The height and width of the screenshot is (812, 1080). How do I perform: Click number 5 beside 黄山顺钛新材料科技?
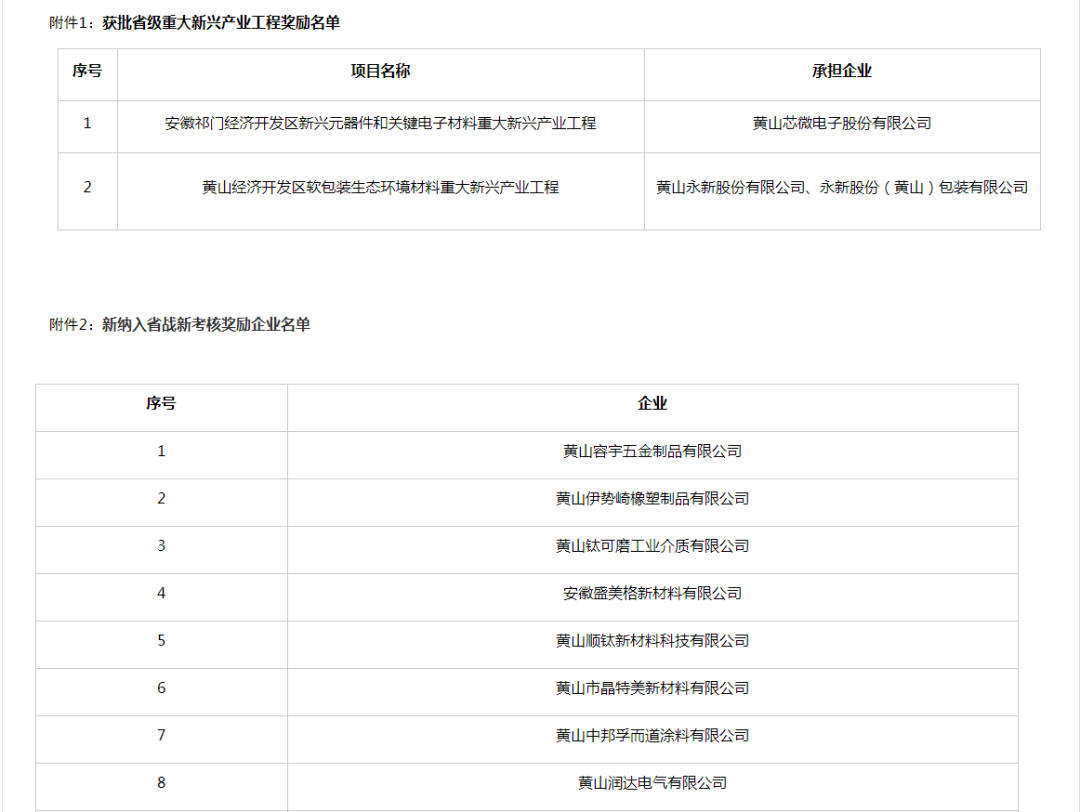click(x=161, y=641)
